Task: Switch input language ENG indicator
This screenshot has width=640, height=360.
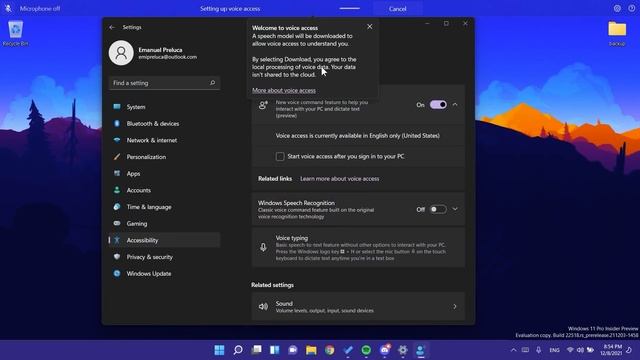Action: [x=554, y=350]
